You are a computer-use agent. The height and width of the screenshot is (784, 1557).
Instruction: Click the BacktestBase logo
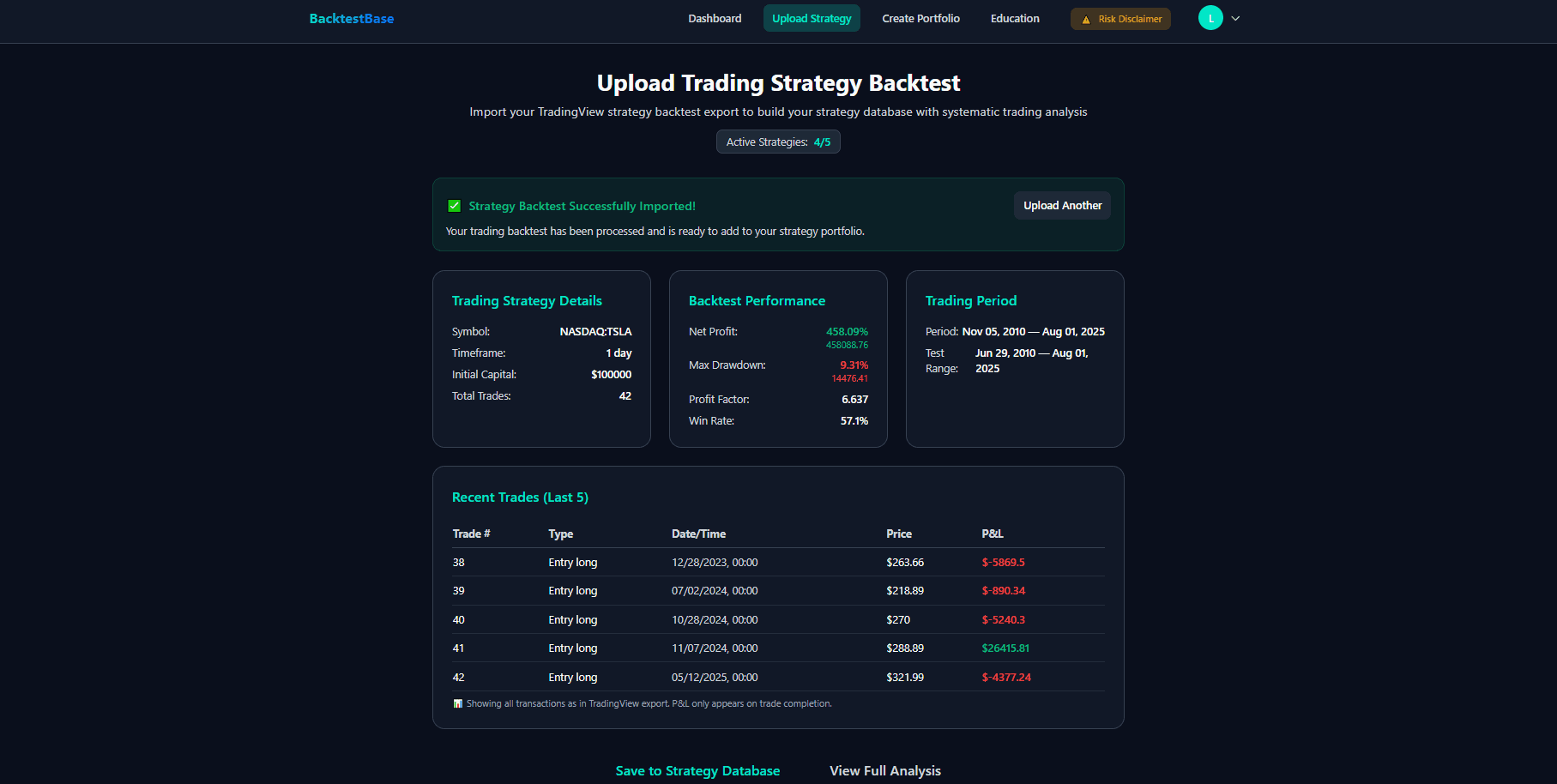[352, 18]
